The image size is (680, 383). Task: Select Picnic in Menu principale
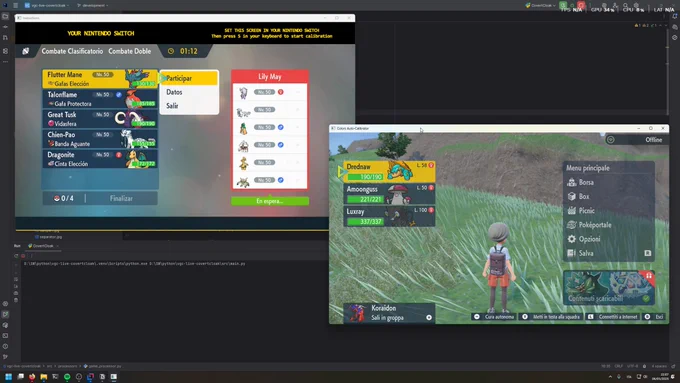[x=608, y=211]
